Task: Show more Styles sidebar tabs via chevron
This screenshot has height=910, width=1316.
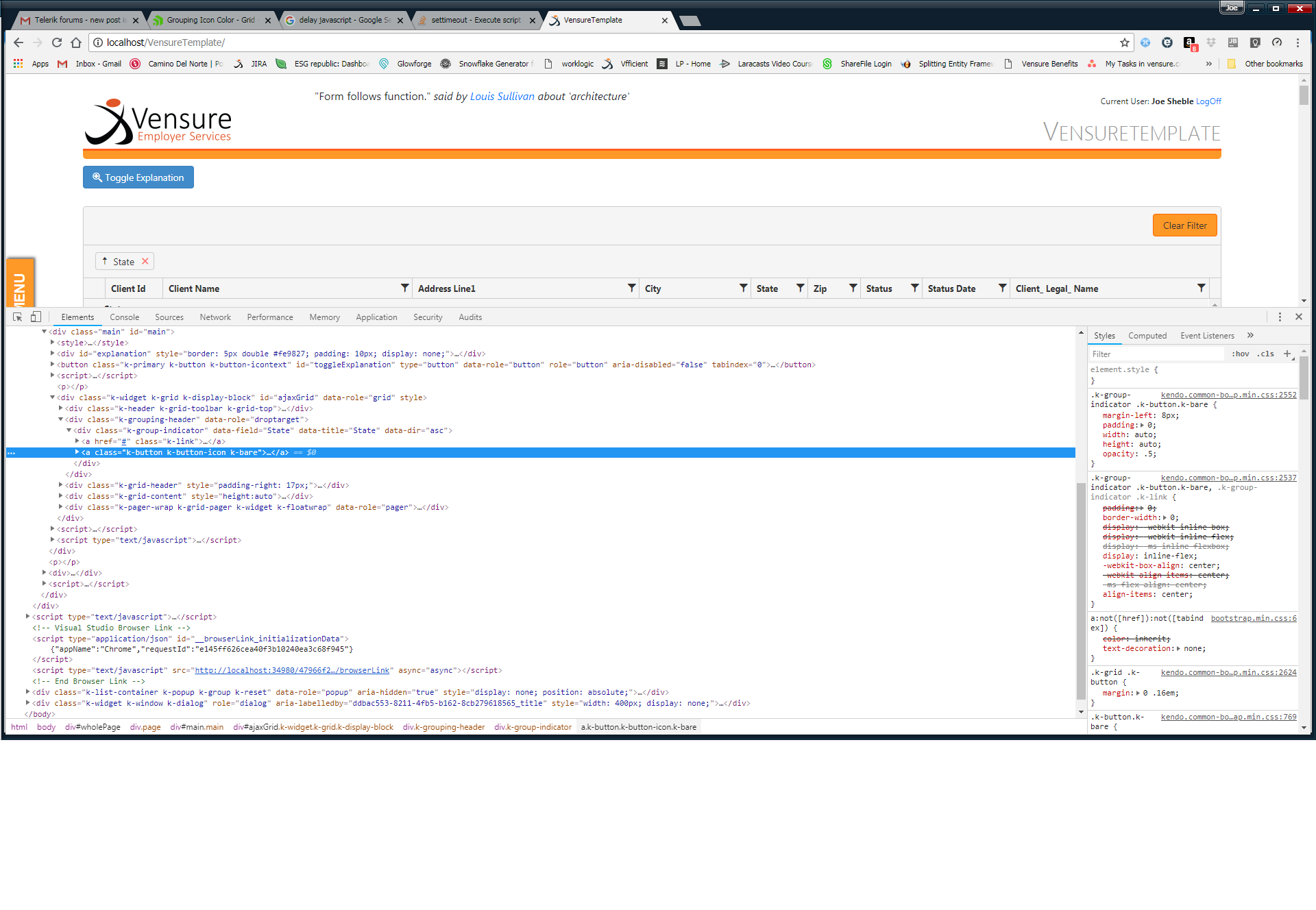Action: coord(1250,335)
